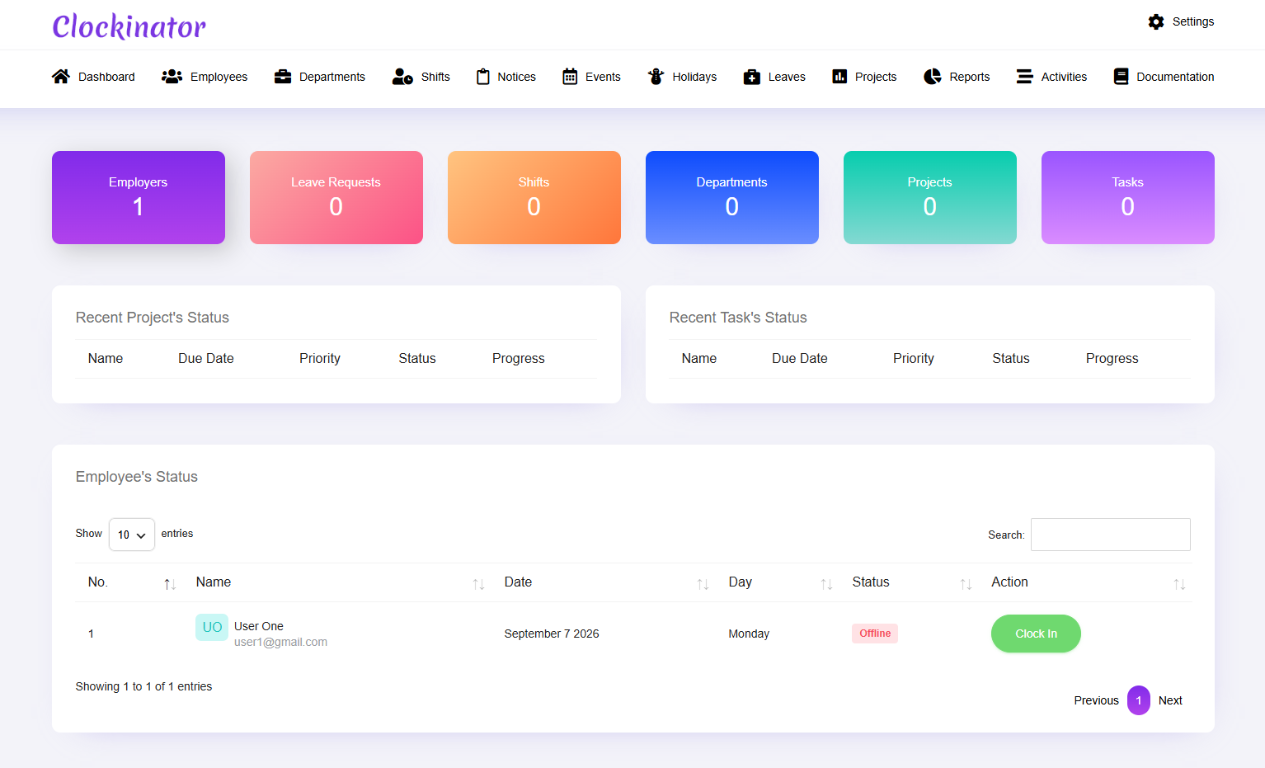The image size is (1265, 768).
Task: Click the Previous pagination button
Action: coord(1096,701)
